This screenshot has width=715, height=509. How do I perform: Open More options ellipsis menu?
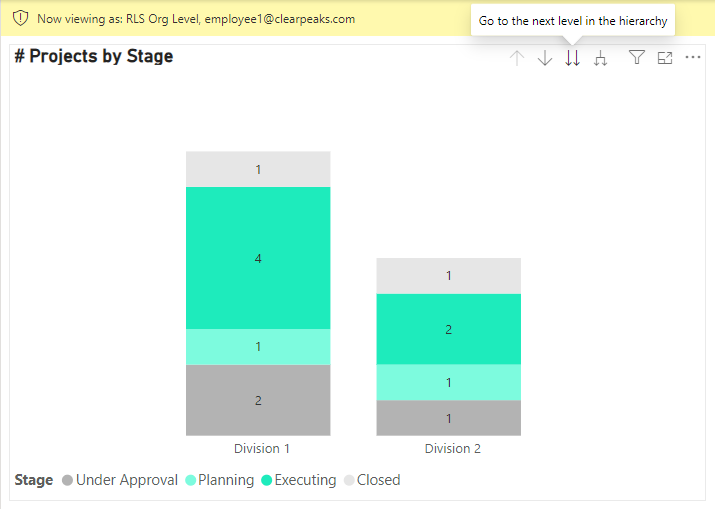693,58
